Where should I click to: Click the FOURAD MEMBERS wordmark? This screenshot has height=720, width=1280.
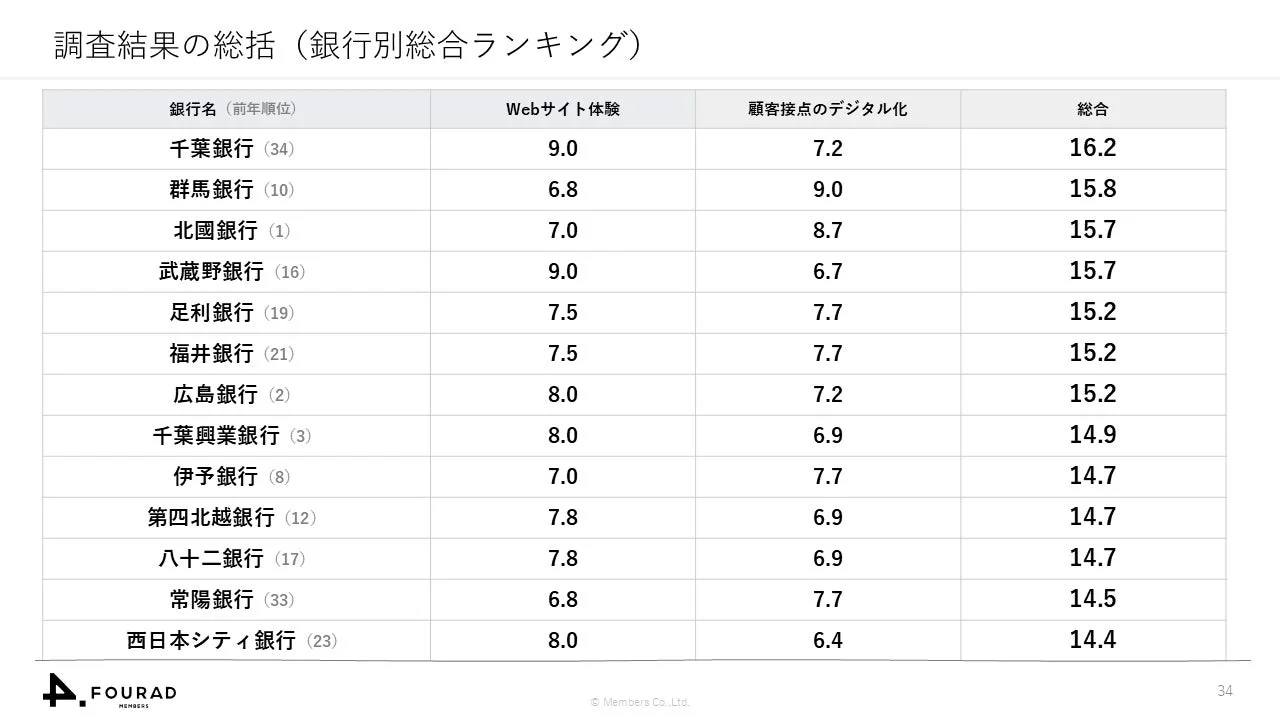(133, 695)
